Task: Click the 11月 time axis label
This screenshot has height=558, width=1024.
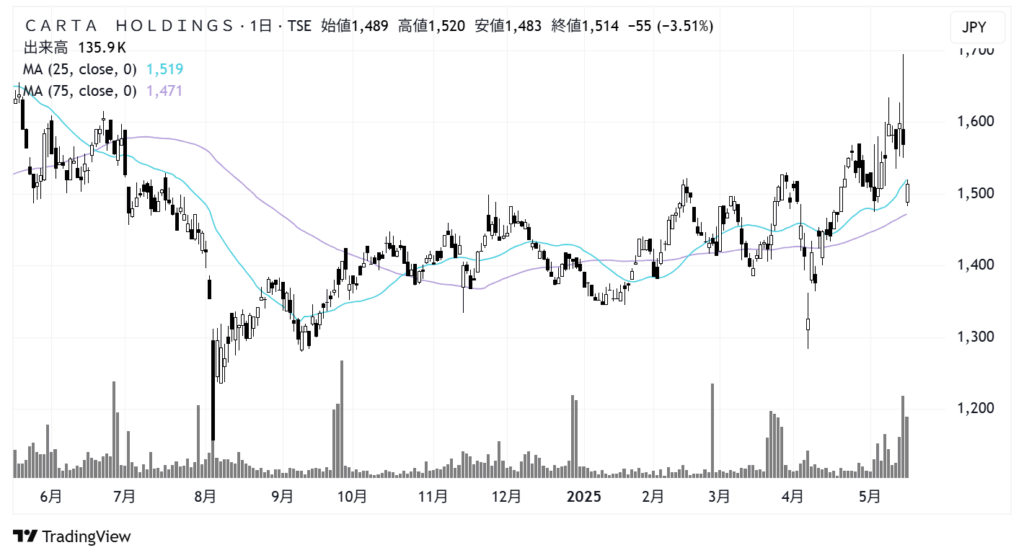Action: pyautogui.click(x=432, y=497)
